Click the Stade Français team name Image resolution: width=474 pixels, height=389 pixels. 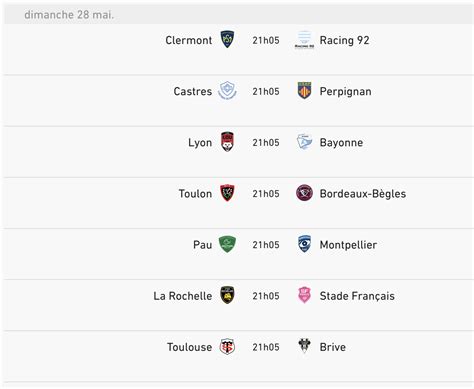357,296
